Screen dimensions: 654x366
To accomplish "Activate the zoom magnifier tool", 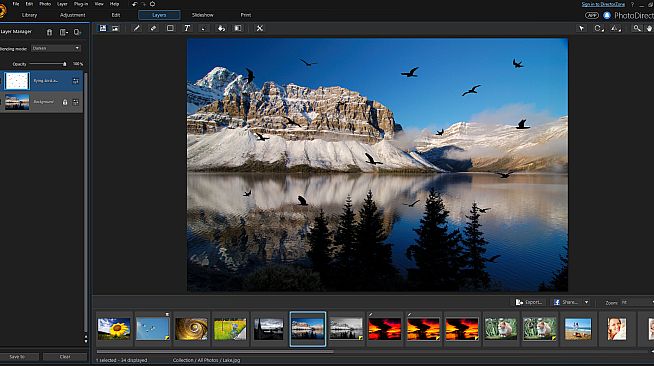I will (x=636, y=28).
